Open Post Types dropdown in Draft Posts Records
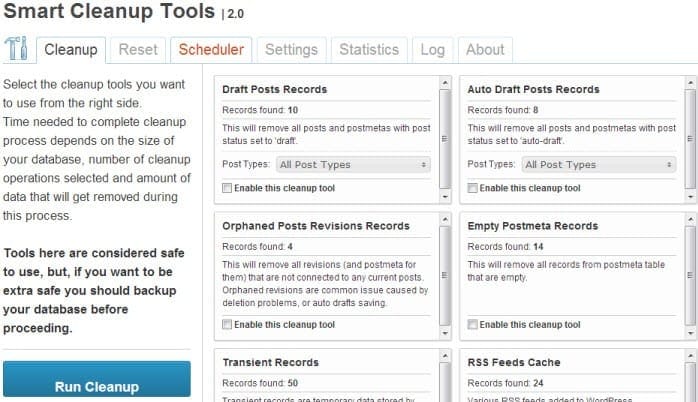This screenshot has width=698, height=402. 353,165
